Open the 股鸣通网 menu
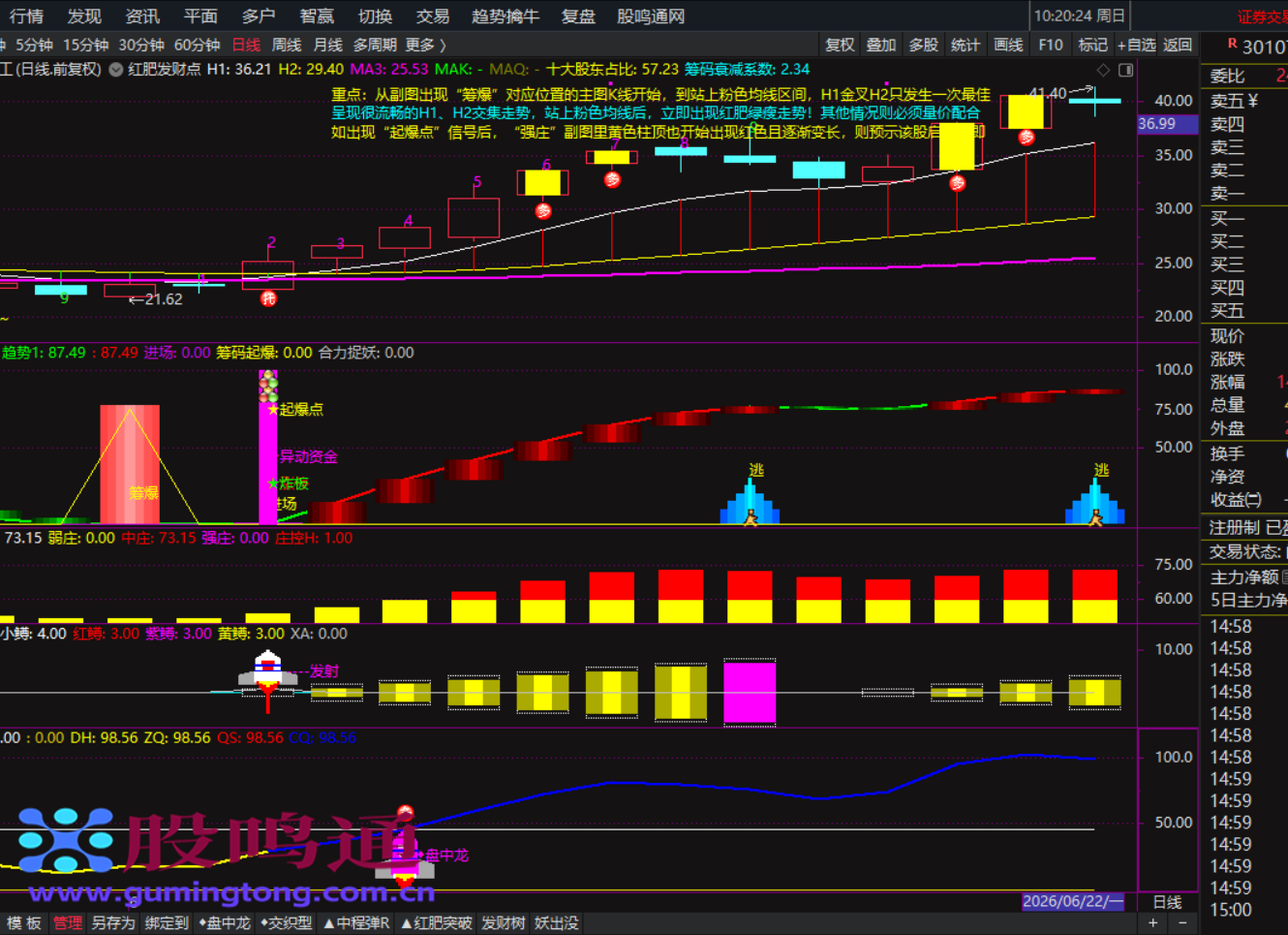This screenshot has height=935, width=1288. [x=651, y=16]
